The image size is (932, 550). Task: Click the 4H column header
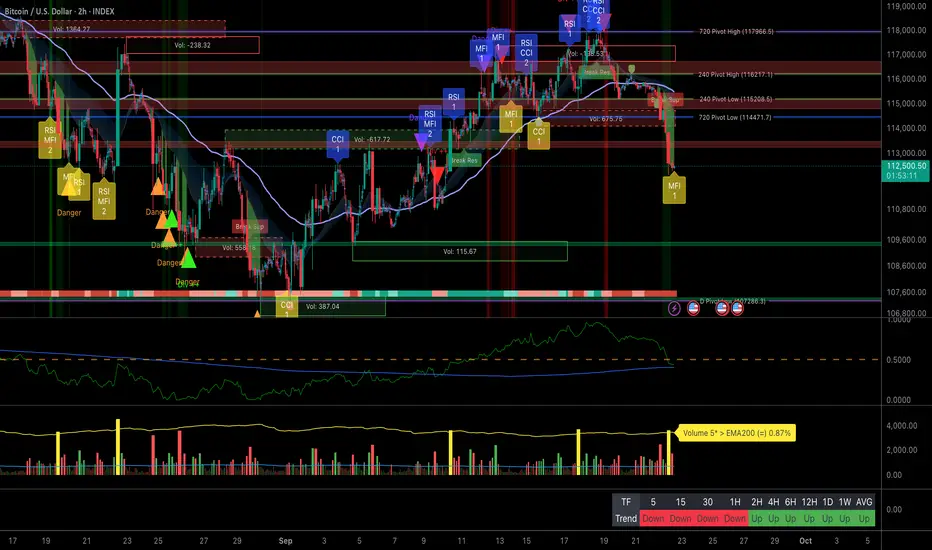(x=773, y=502)
